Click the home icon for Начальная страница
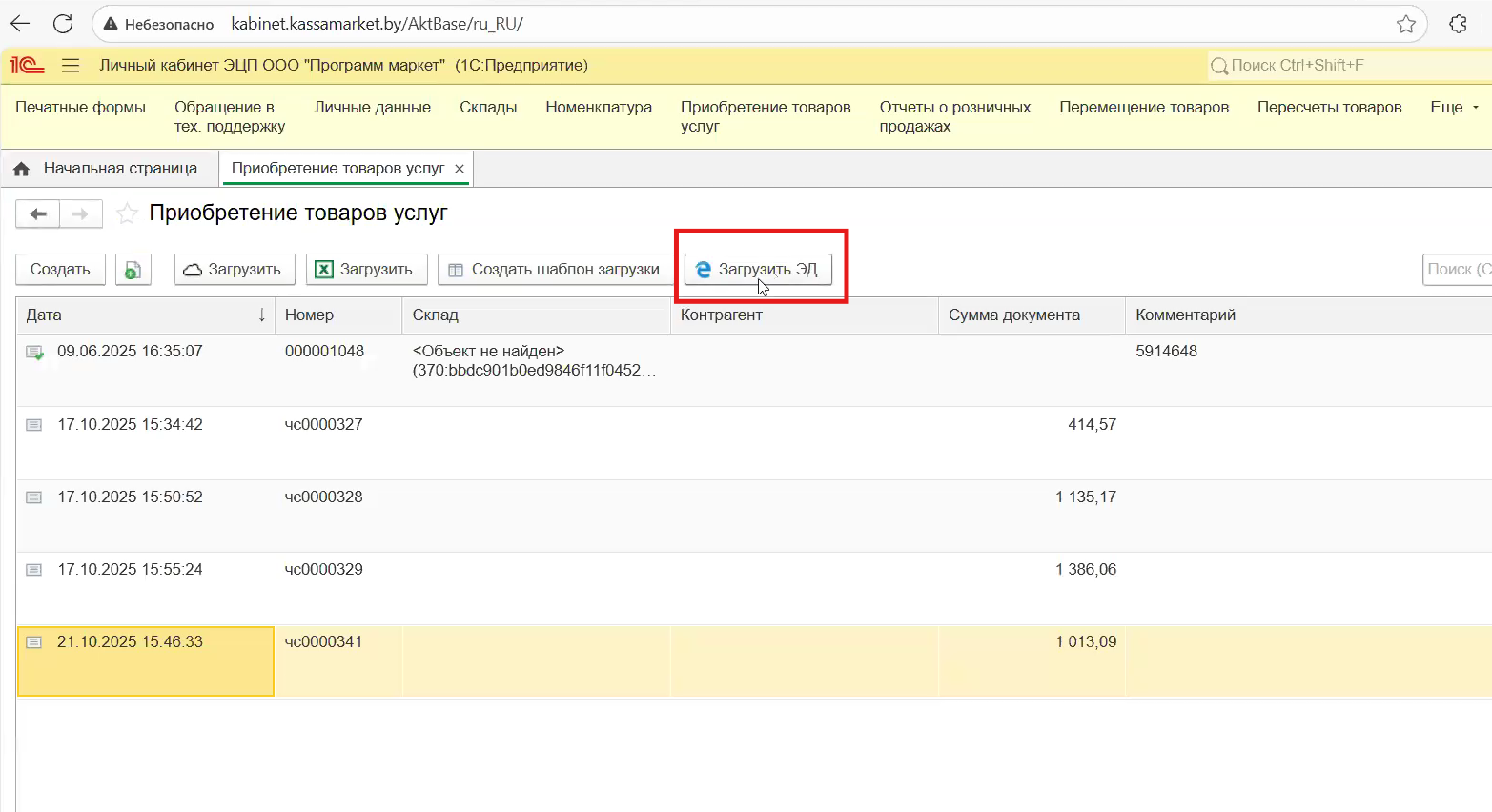The width and height of the screenshot is (1492, 812). pyautogui.click(x=21, y=169)
